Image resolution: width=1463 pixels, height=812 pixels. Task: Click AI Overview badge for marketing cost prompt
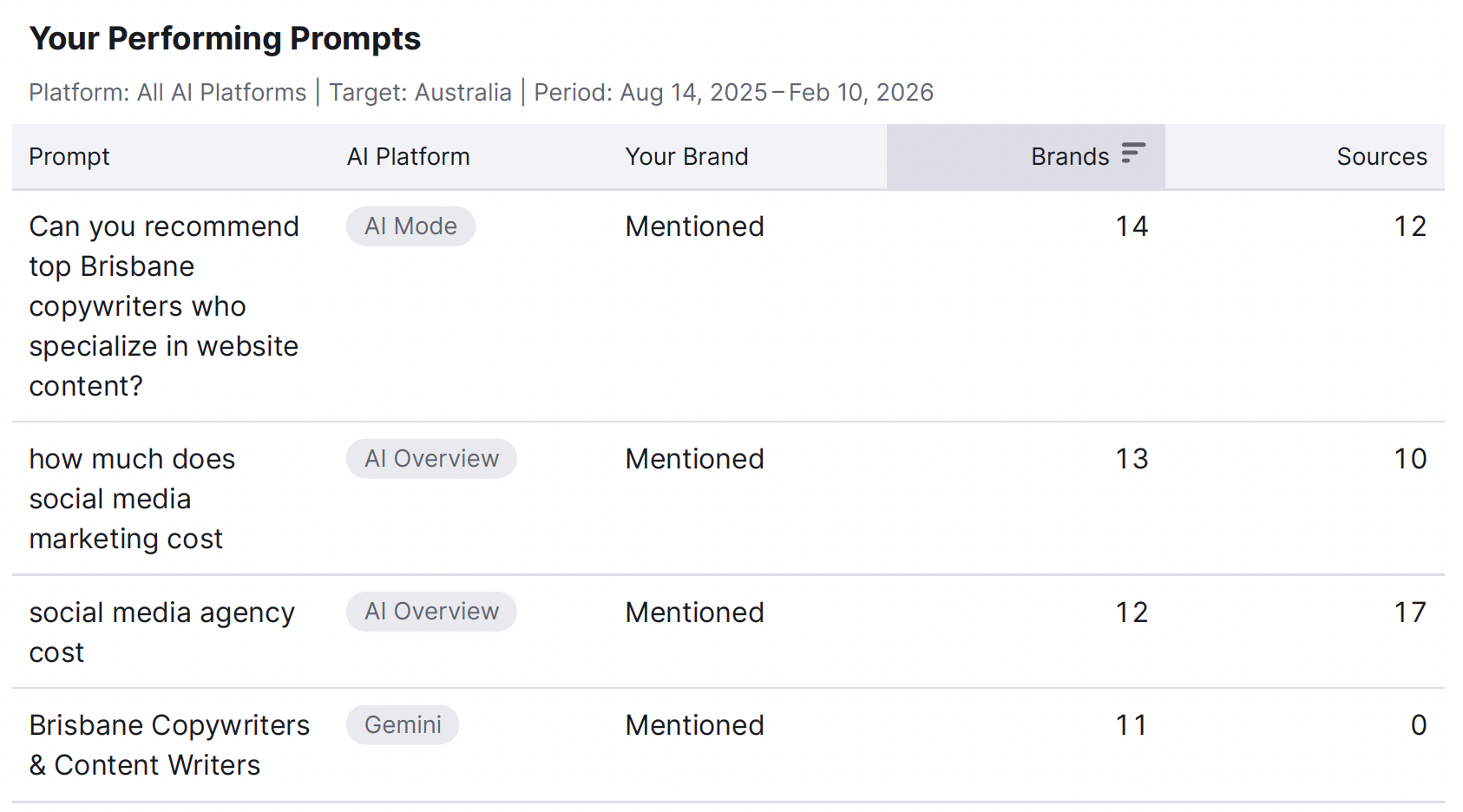click(431, 459)
